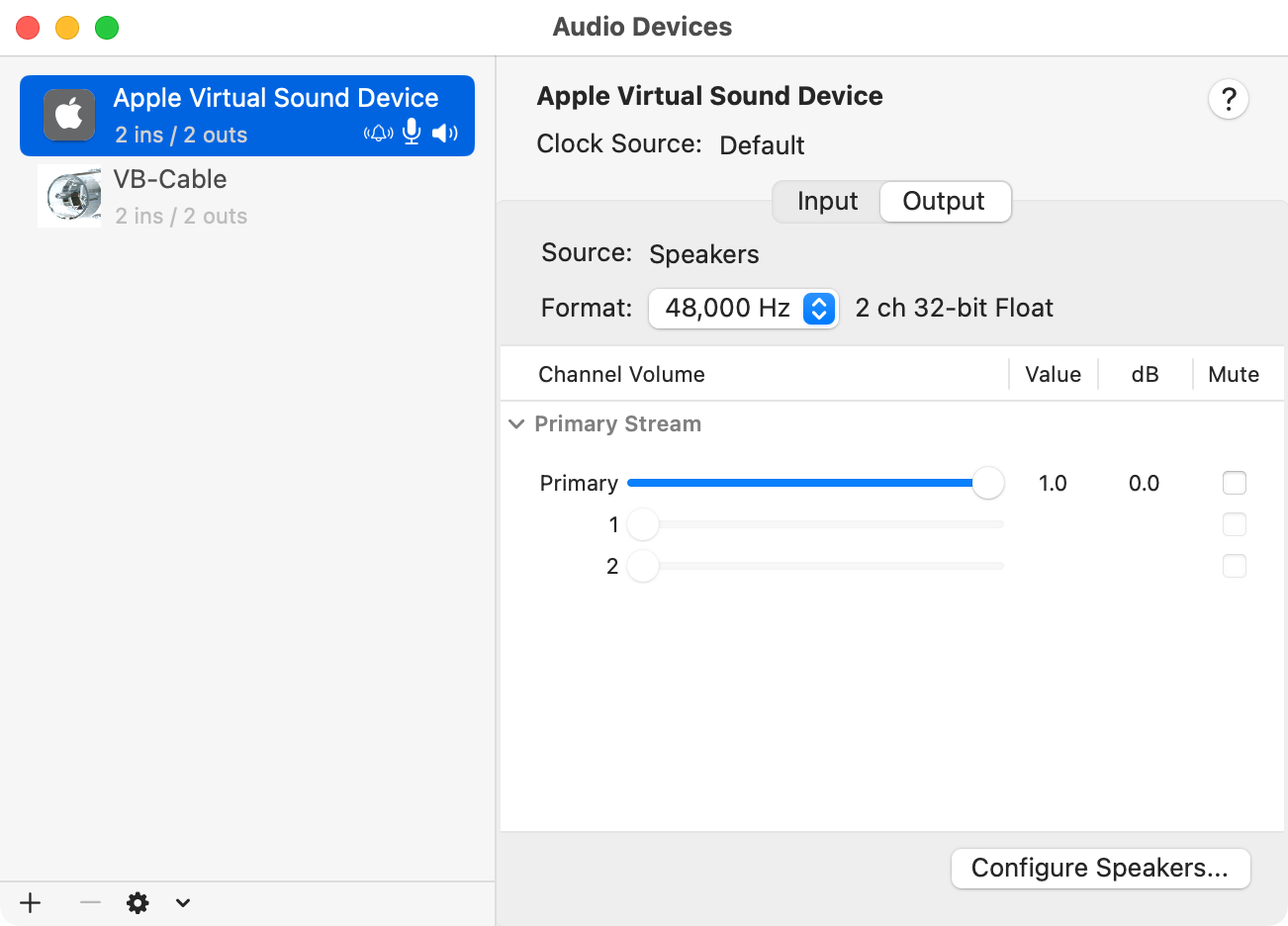1288x926 pixels.
Task: Click the speaker icon on Apple Virtual Sound Device
Action: (444, 132)
